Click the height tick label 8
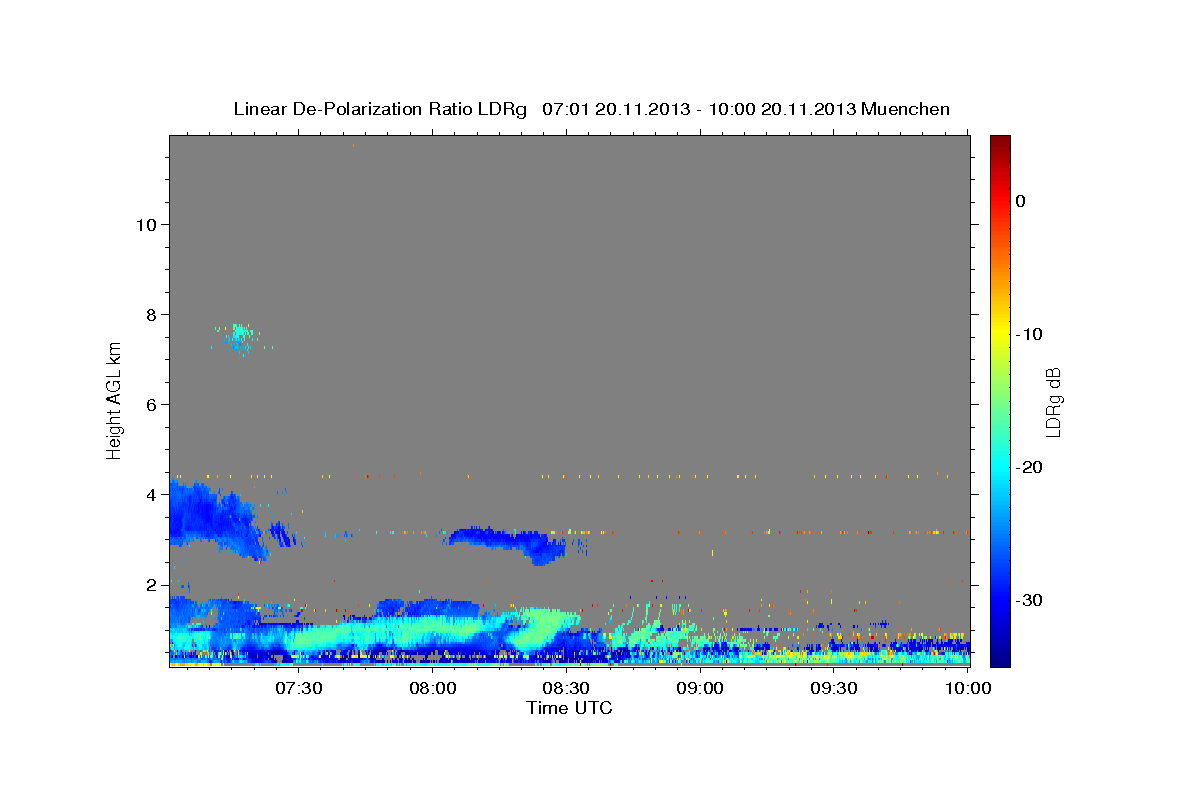This screenshot has width=1200, height=800. (151, 314)
